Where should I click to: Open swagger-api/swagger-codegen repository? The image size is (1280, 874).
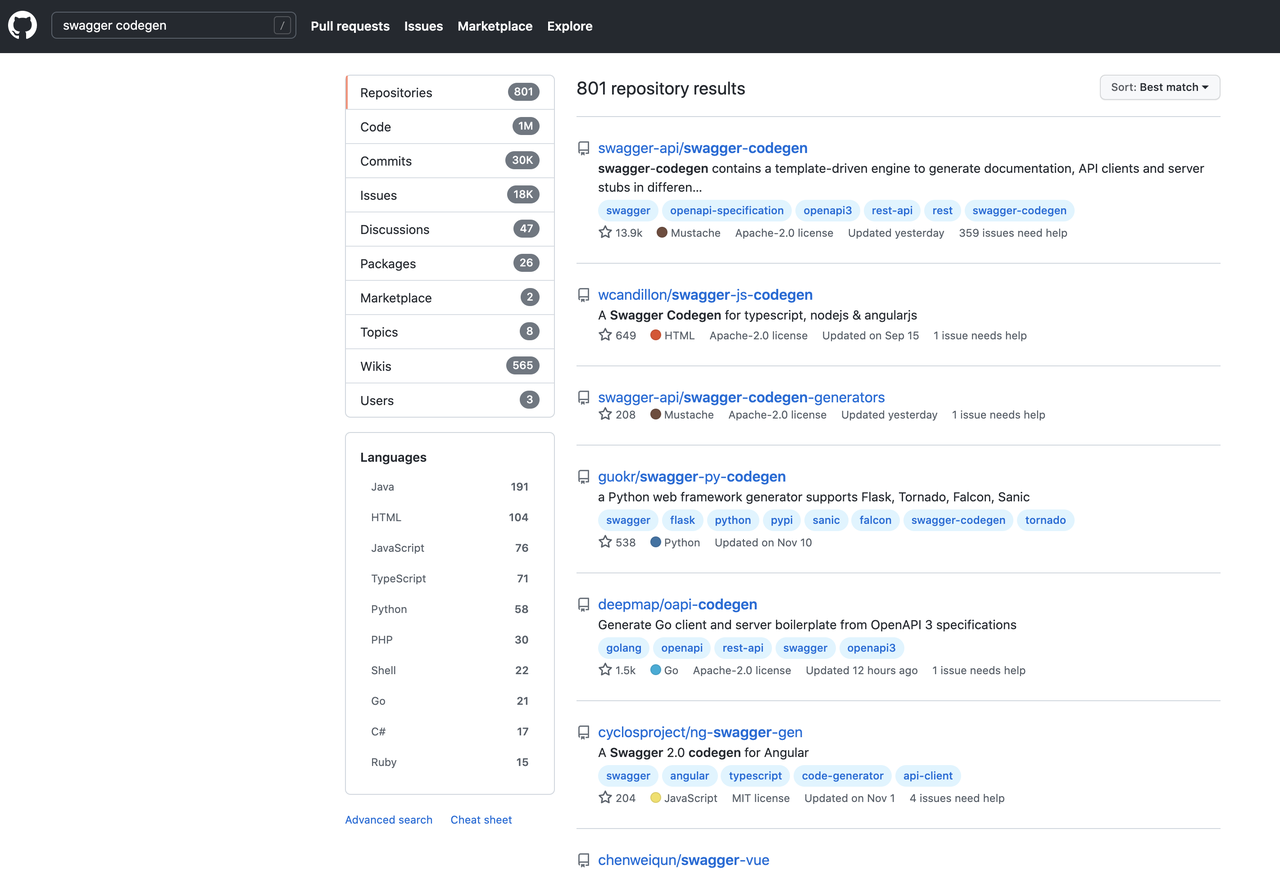(x=703, y=148)
